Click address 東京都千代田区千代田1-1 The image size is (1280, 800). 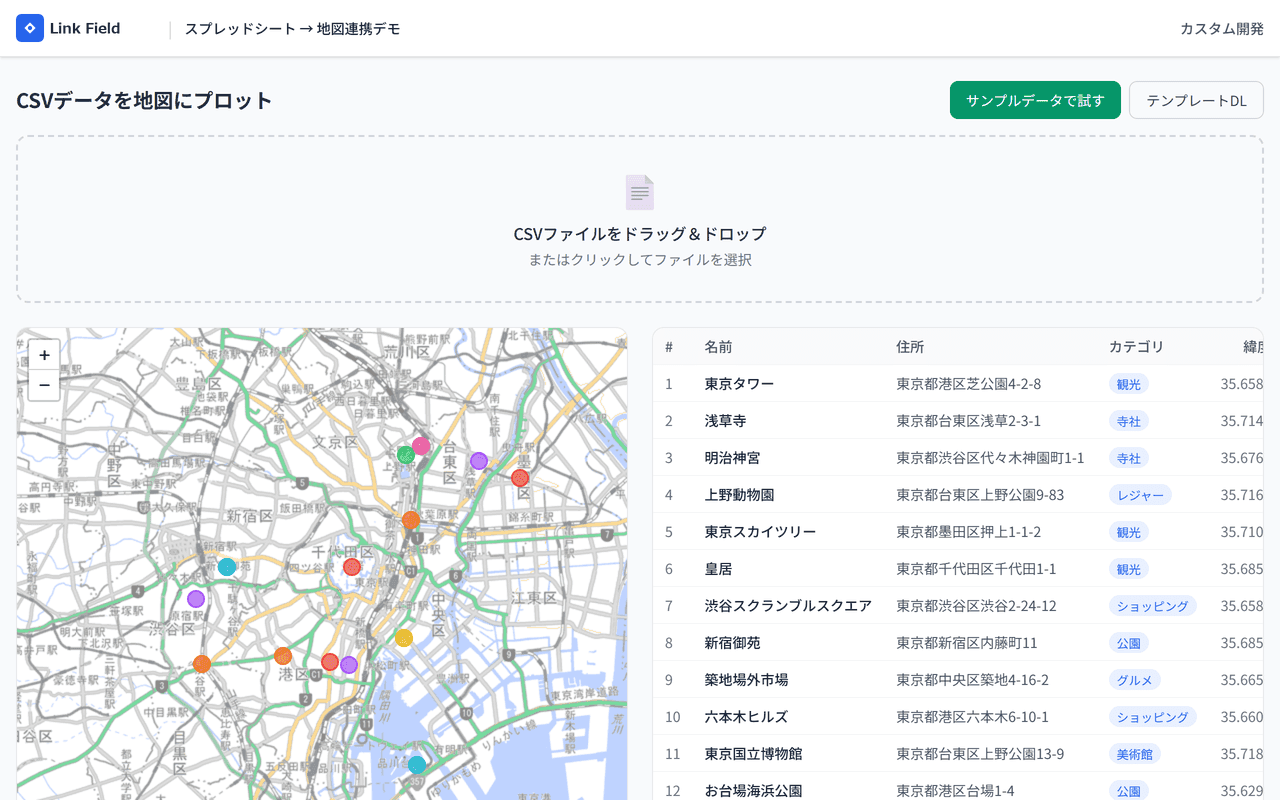click(976, 569)
